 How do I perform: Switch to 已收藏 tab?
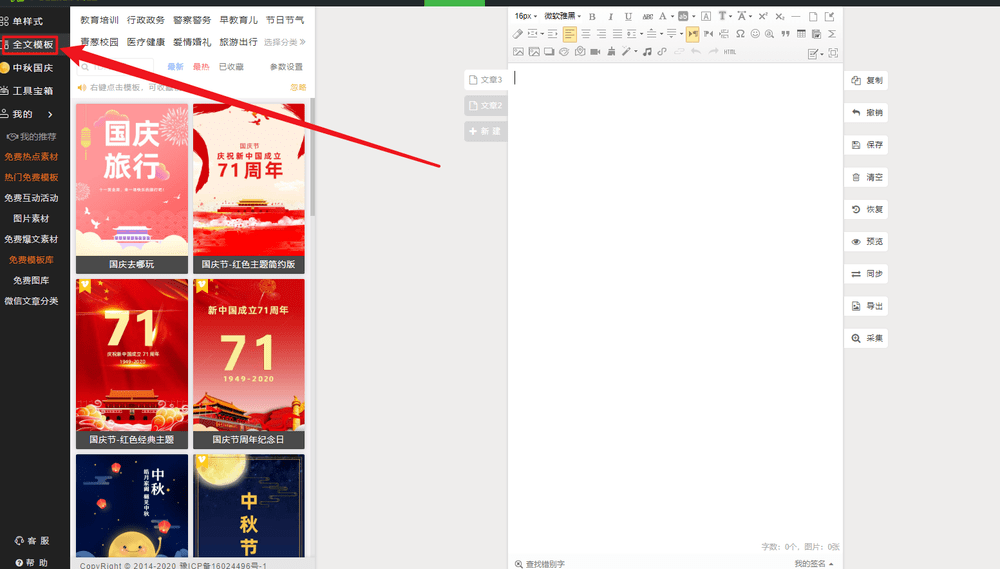tap(231, 66)
